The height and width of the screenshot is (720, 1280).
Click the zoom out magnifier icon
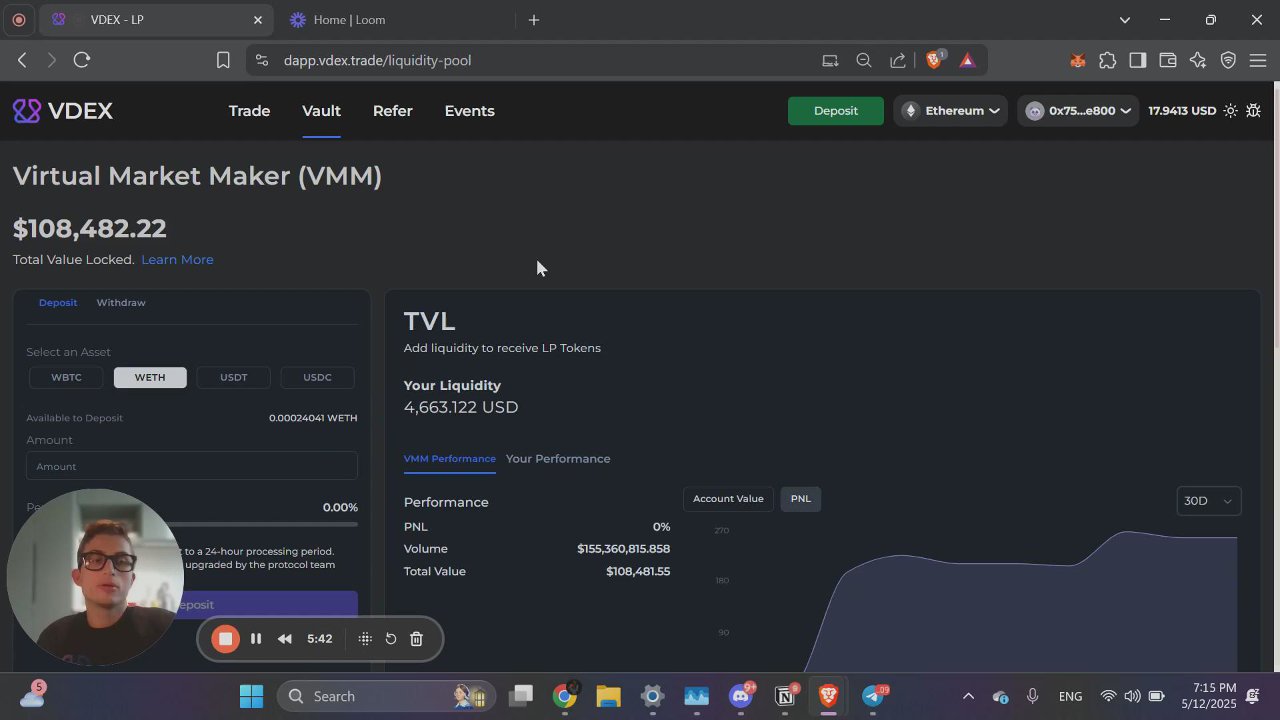pos(864,60)
